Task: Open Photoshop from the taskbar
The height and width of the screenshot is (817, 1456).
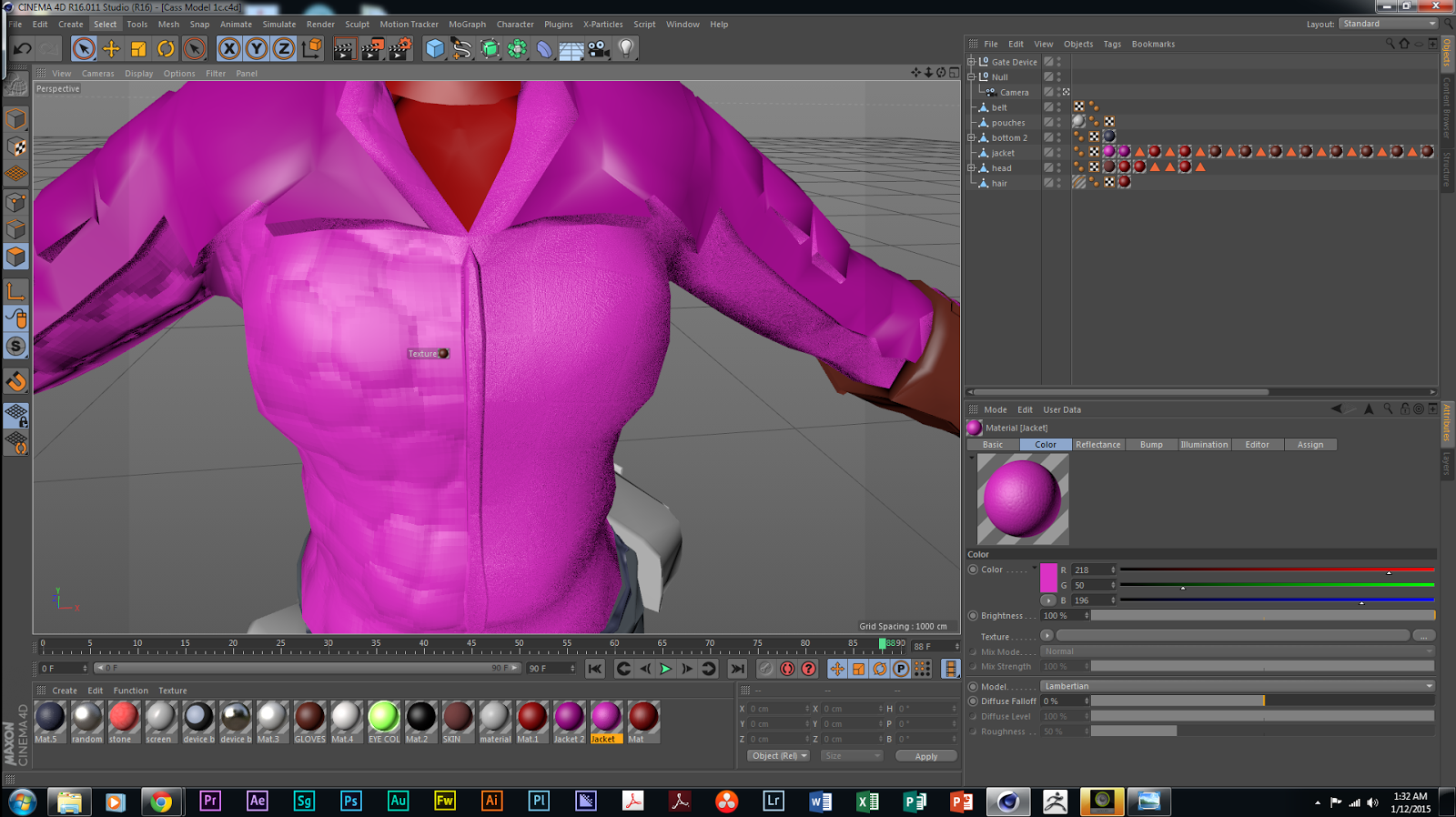Action: [x=350, y=801]
